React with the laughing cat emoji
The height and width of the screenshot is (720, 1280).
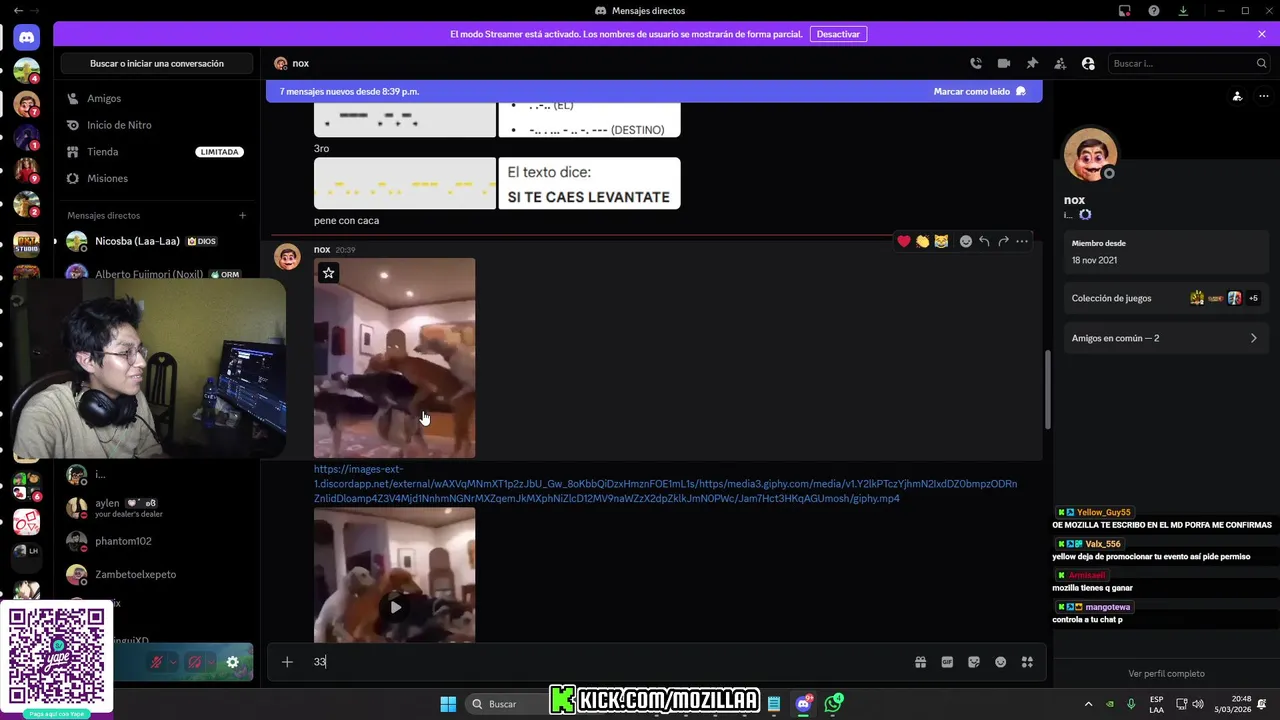[941, 241]
